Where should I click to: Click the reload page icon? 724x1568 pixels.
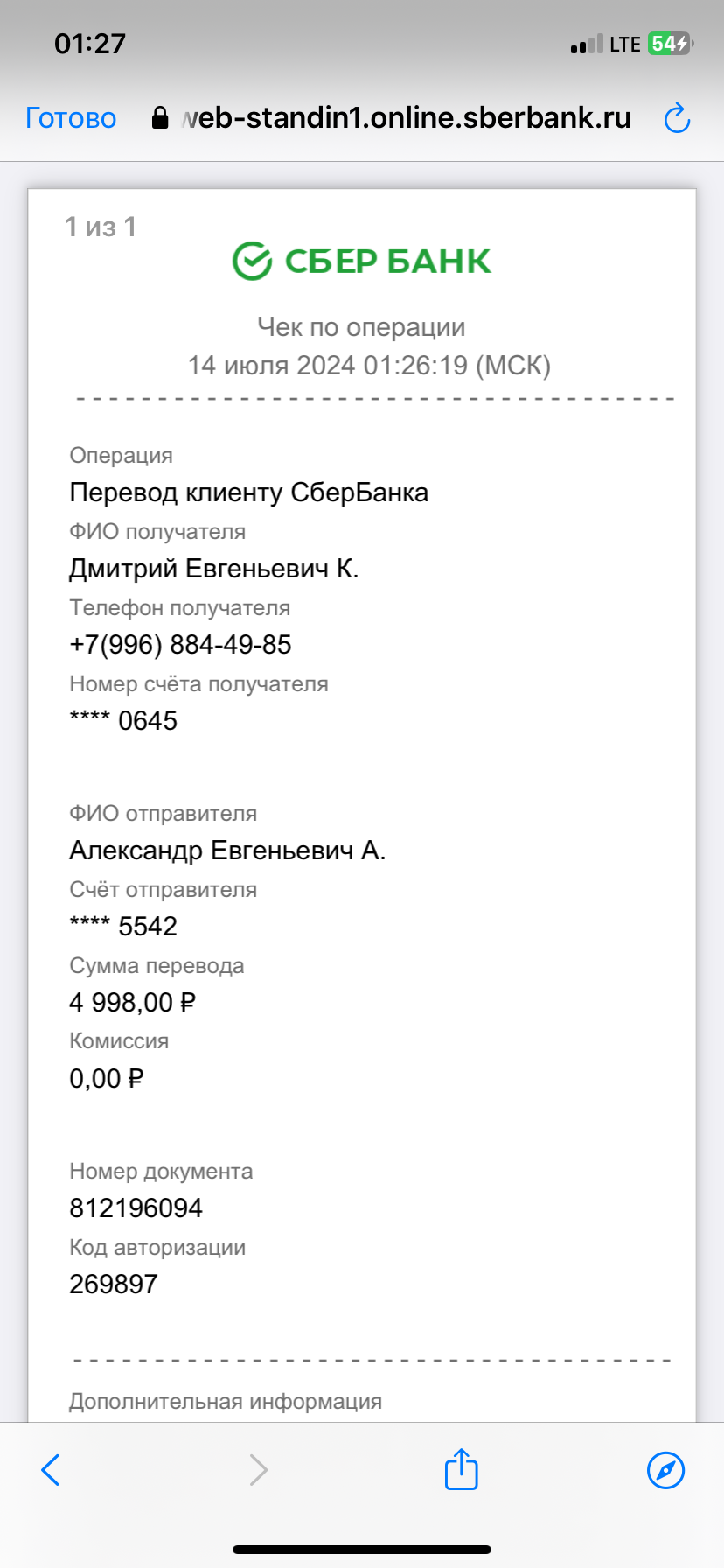pos(677,118)
